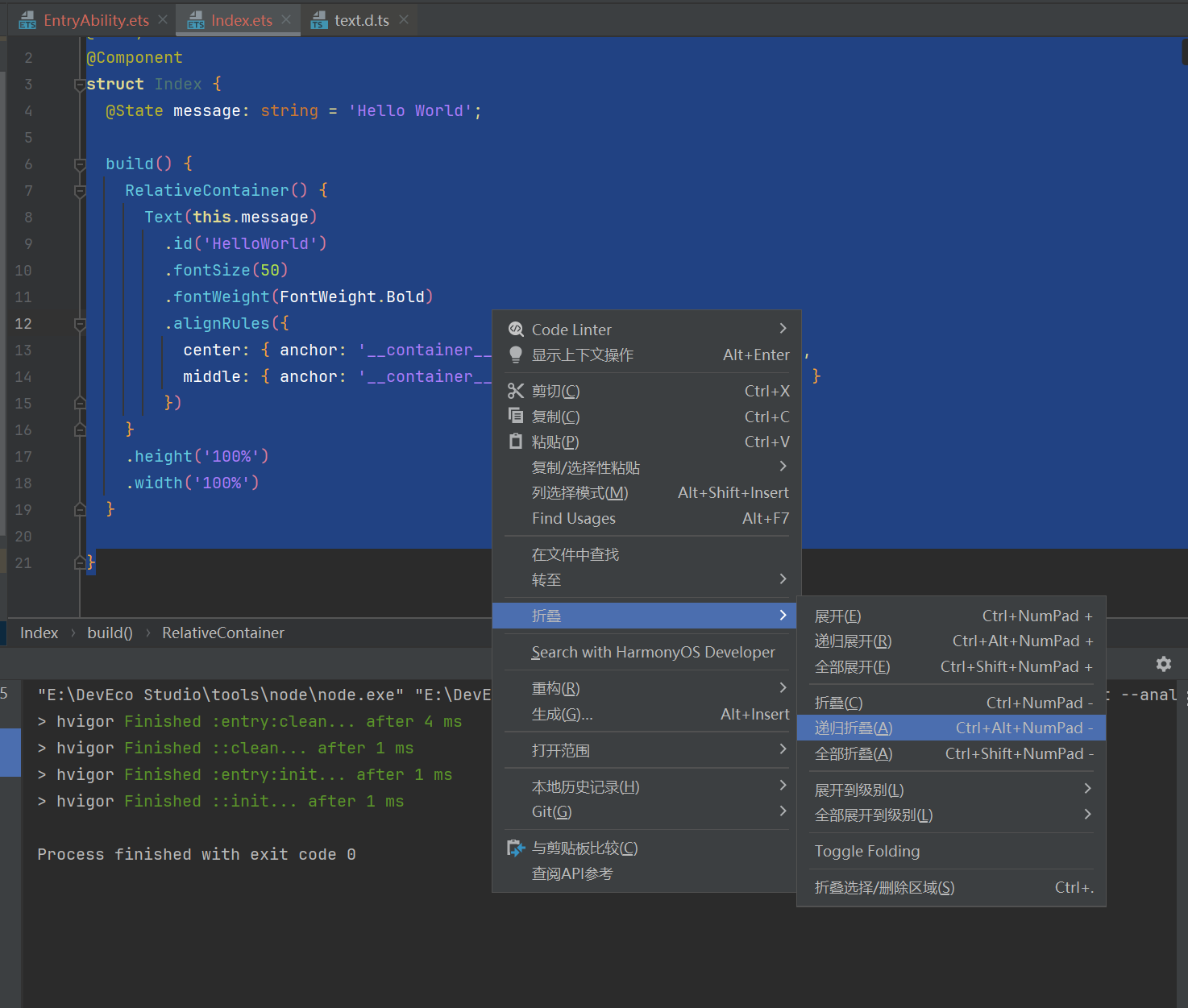The height and width of the screenshot is (1008, 1188).
Task: Click Index.ets file type icon
Action: point(196,20)
